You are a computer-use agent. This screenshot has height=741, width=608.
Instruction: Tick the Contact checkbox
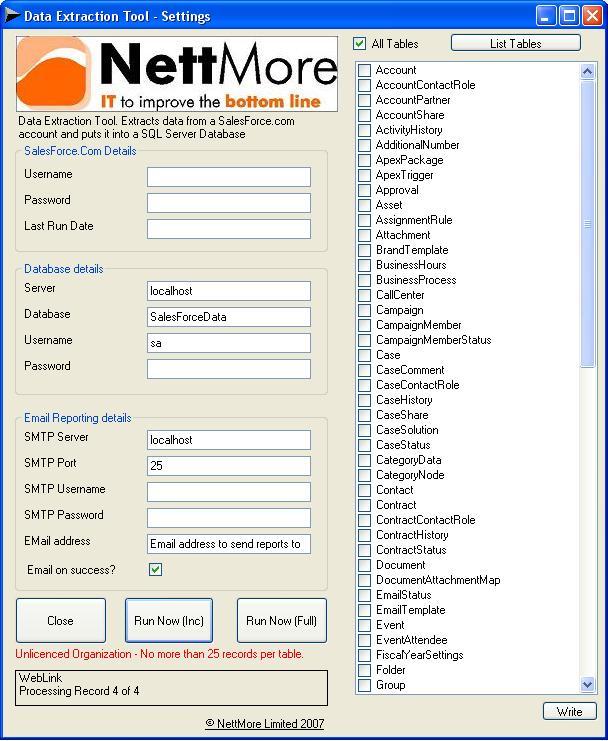pos(364,490)
